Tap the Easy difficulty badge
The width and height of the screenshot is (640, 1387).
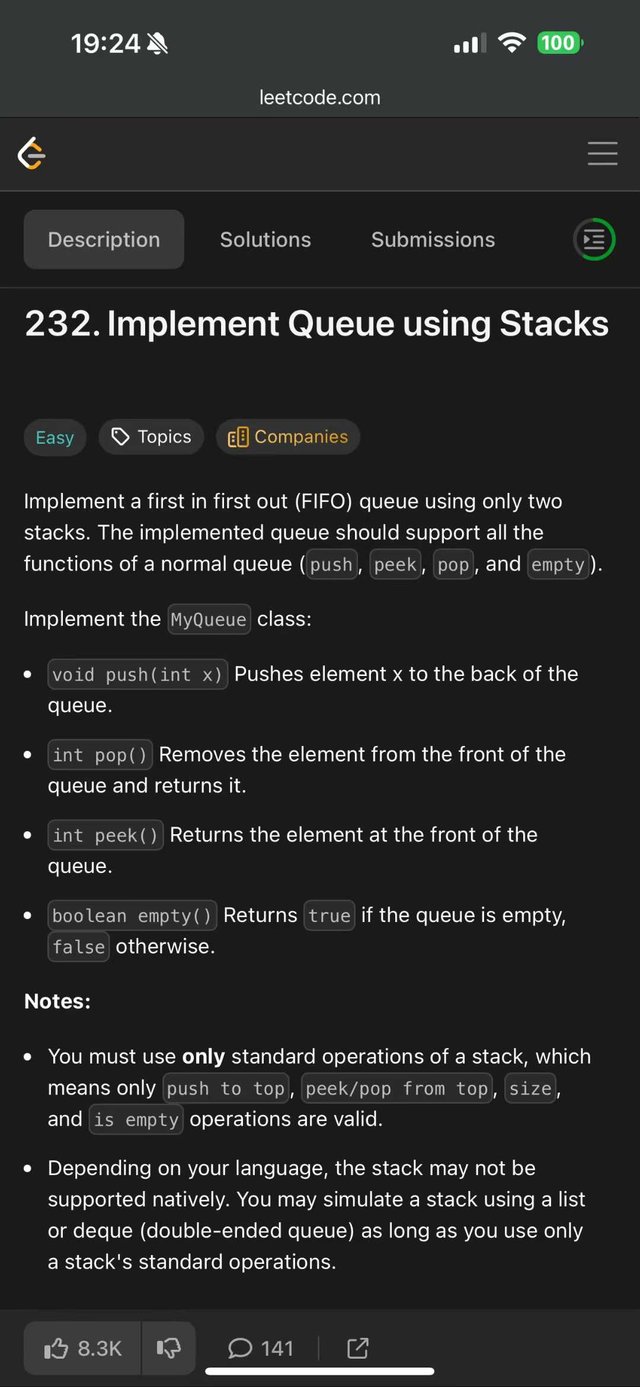click(55, 438)
